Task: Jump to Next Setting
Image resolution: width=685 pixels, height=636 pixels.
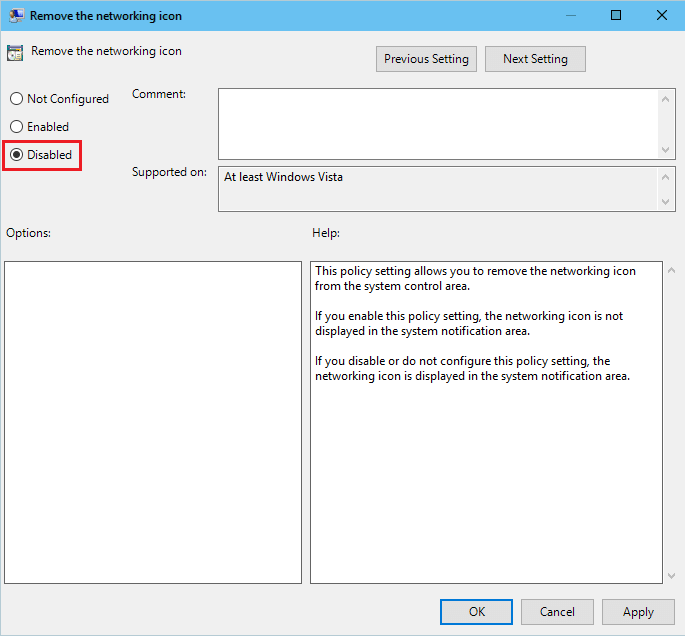Action: point(535,59)
